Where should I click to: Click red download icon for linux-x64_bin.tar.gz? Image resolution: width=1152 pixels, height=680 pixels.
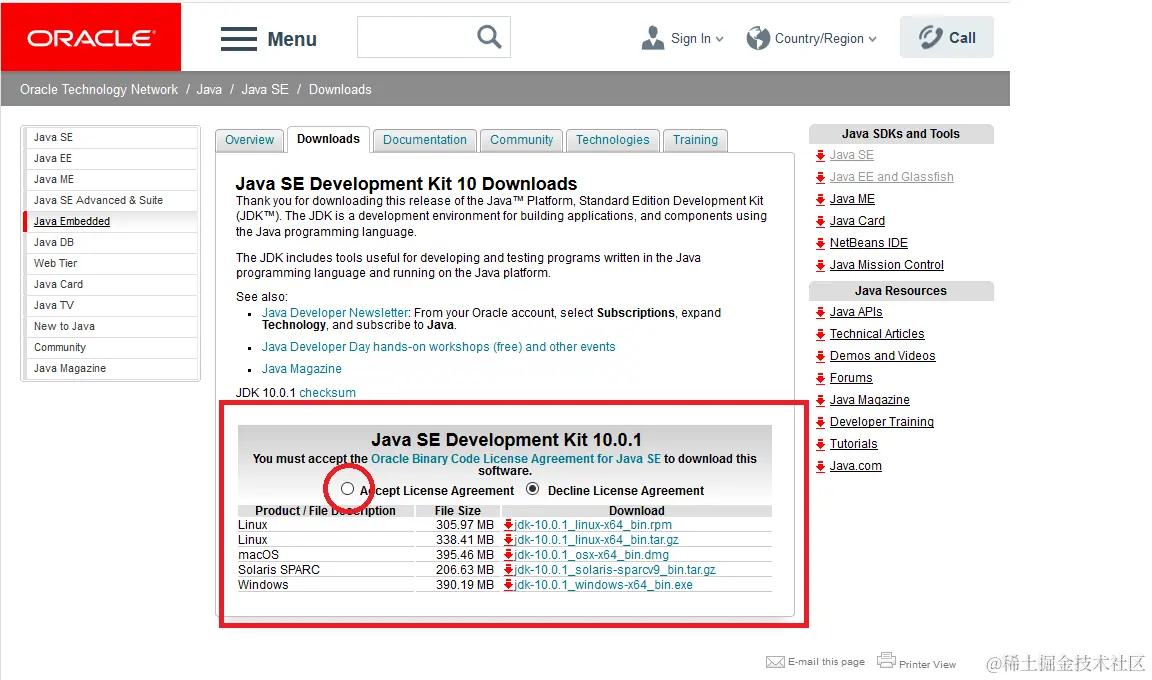508,540
